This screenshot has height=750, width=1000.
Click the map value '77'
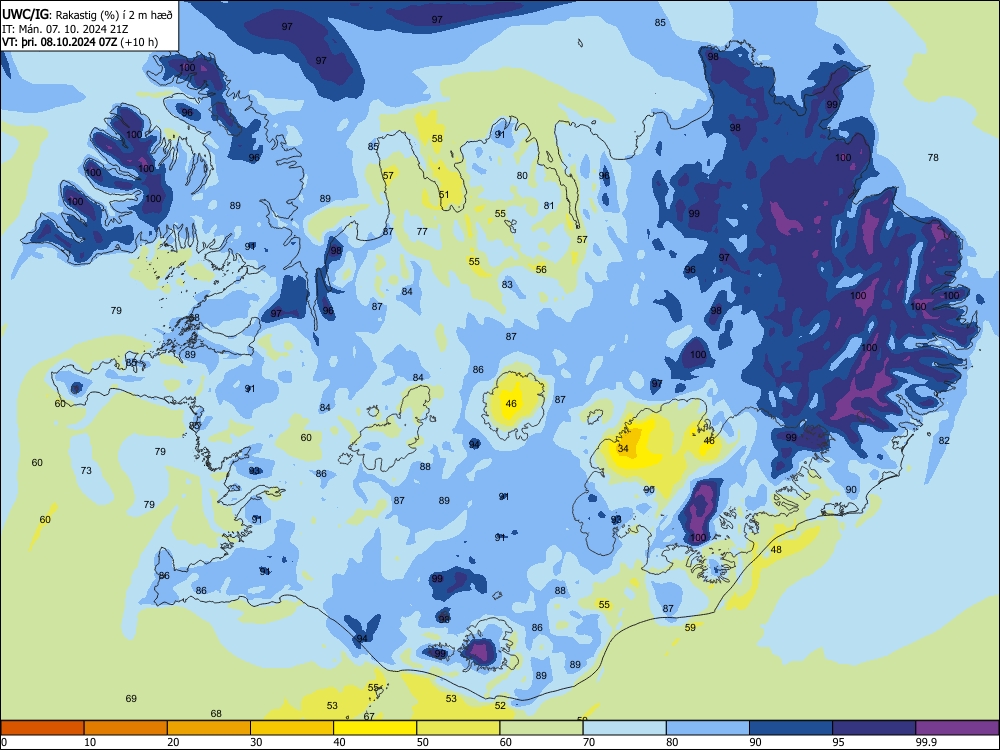422,231
